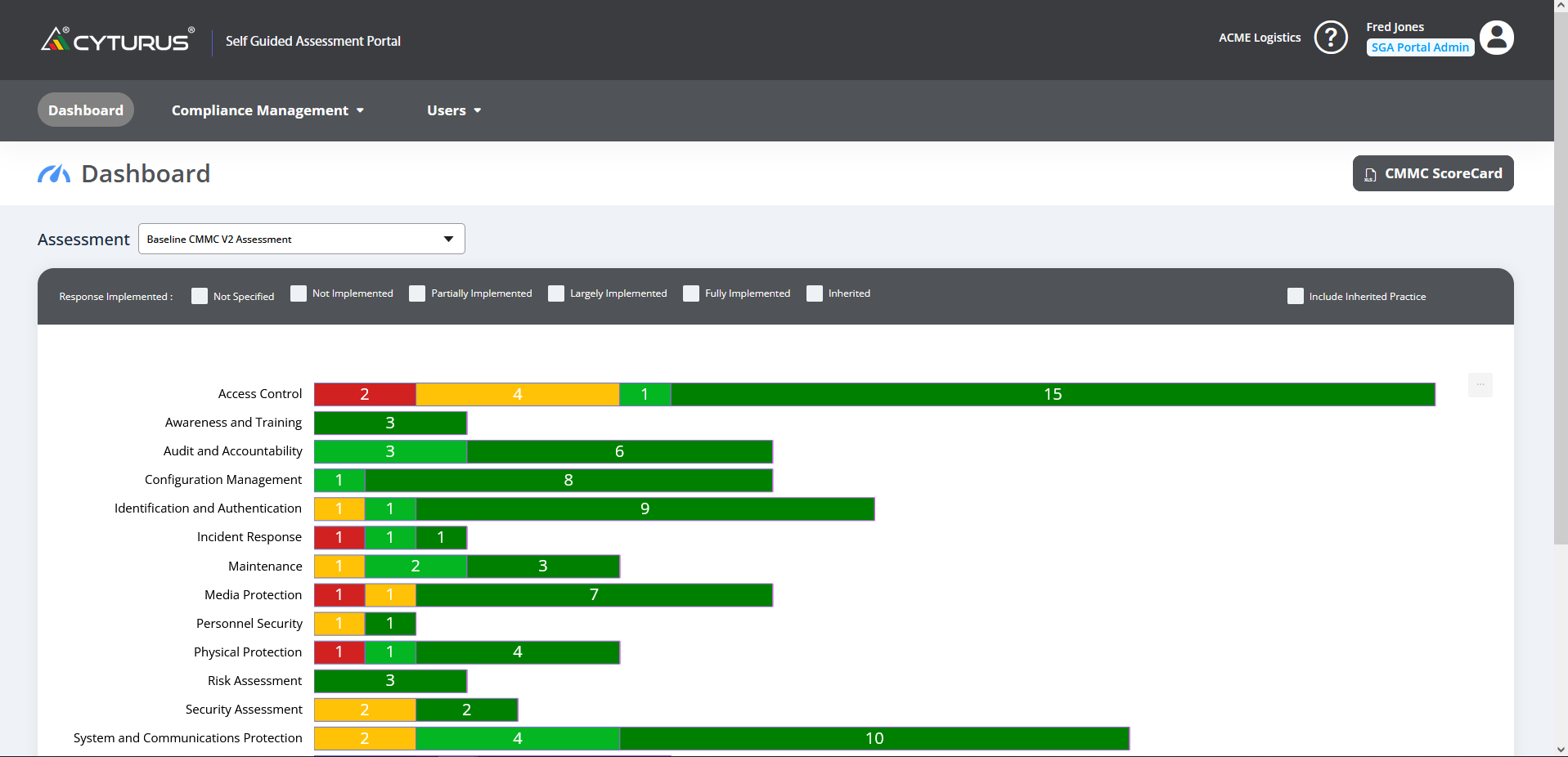Expand the Users menu

pos(454,110)
